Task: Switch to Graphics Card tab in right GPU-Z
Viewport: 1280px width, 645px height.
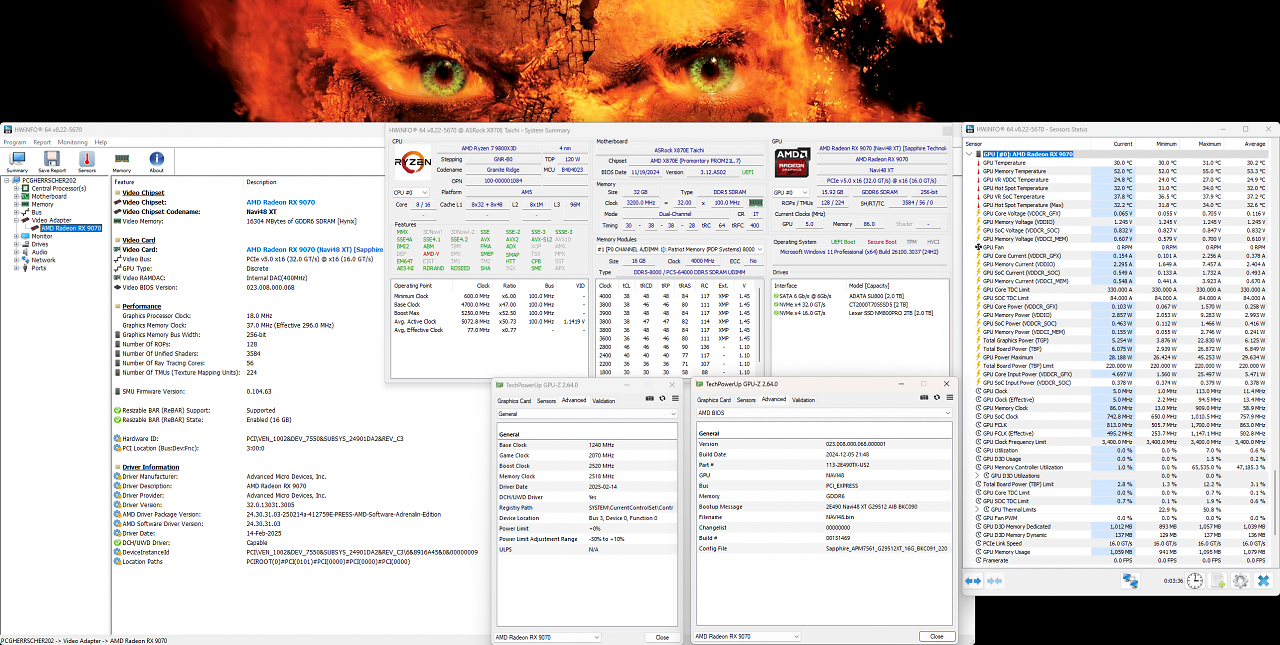Action: pos(714,400)
